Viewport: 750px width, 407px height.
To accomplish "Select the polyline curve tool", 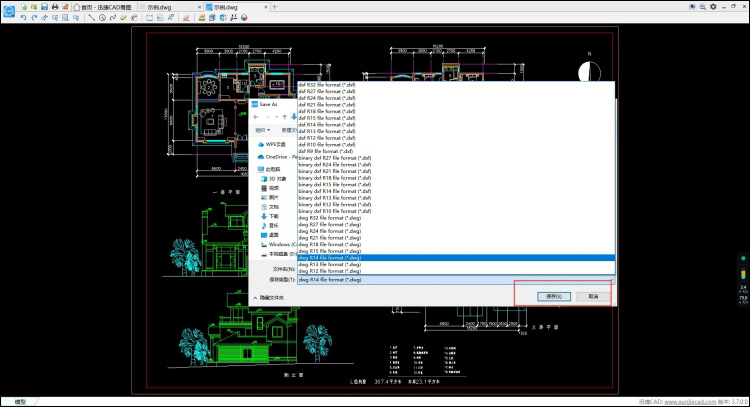I will (x=113, y=18).
